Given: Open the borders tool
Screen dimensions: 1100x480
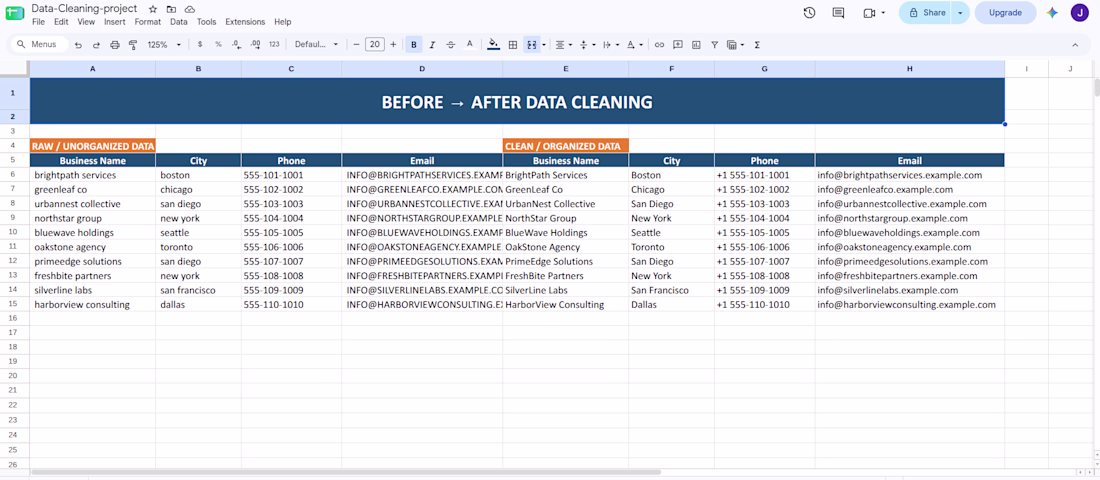Looking at the screenshot, I should click(513, 44).
